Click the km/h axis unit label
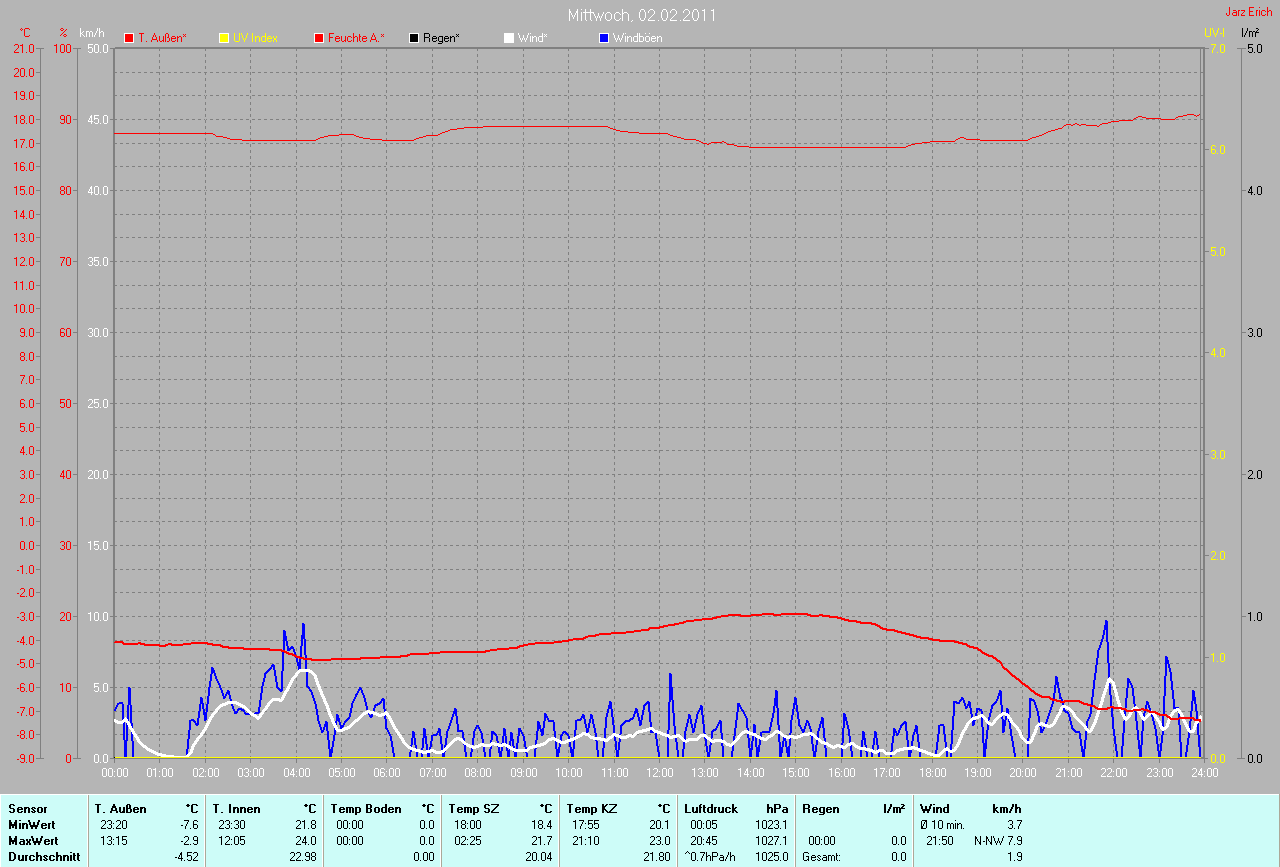Image resolution: width=1280 pixels, height=867 pixels. coord(94,33)
